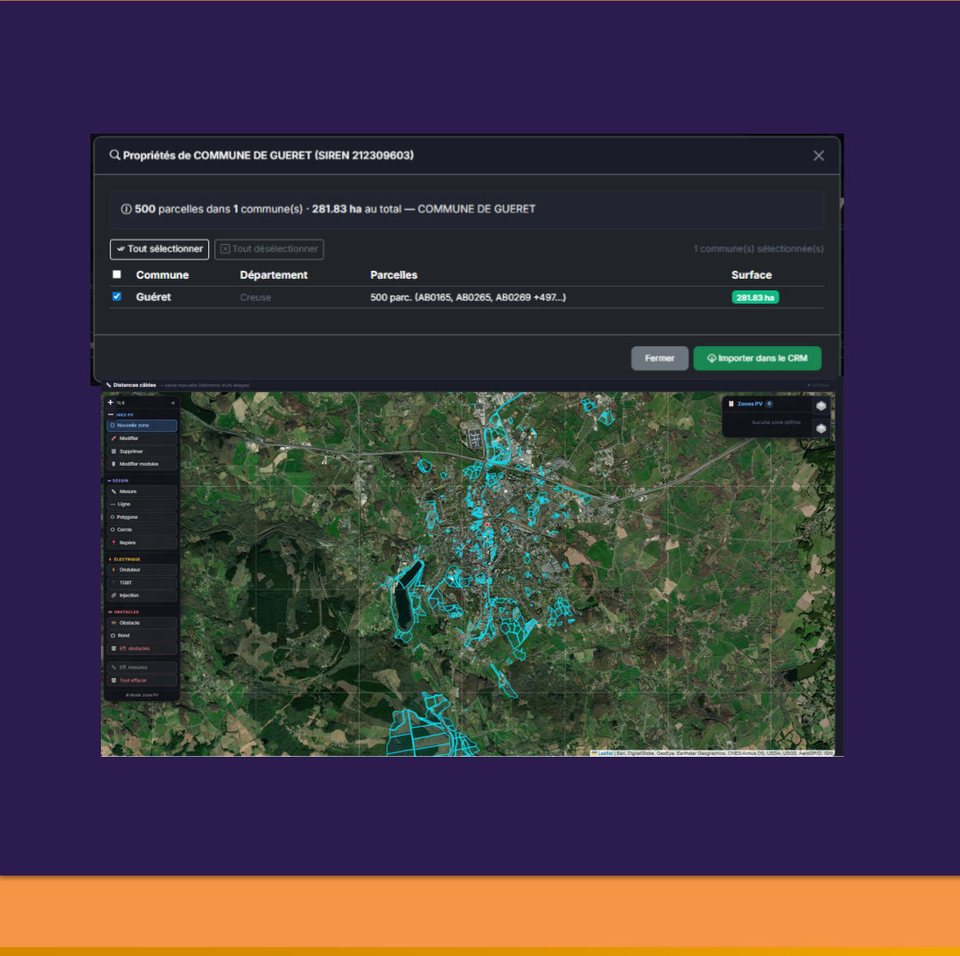Click the 281.83 ha surface badge
The image size is (960, 956).
[x=755, y=297]
